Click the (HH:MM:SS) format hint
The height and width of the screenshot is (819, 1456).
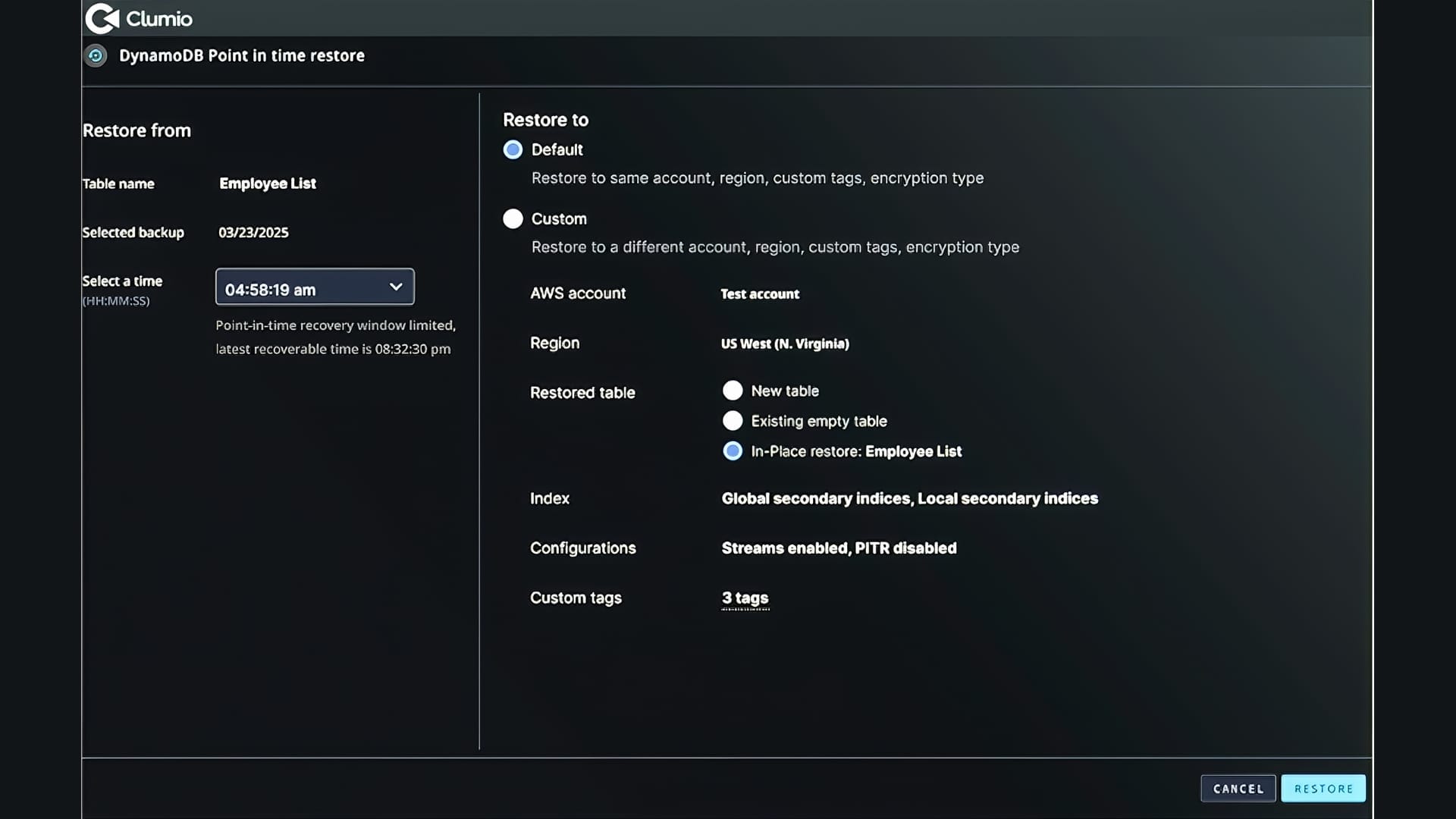click(116, 301)
